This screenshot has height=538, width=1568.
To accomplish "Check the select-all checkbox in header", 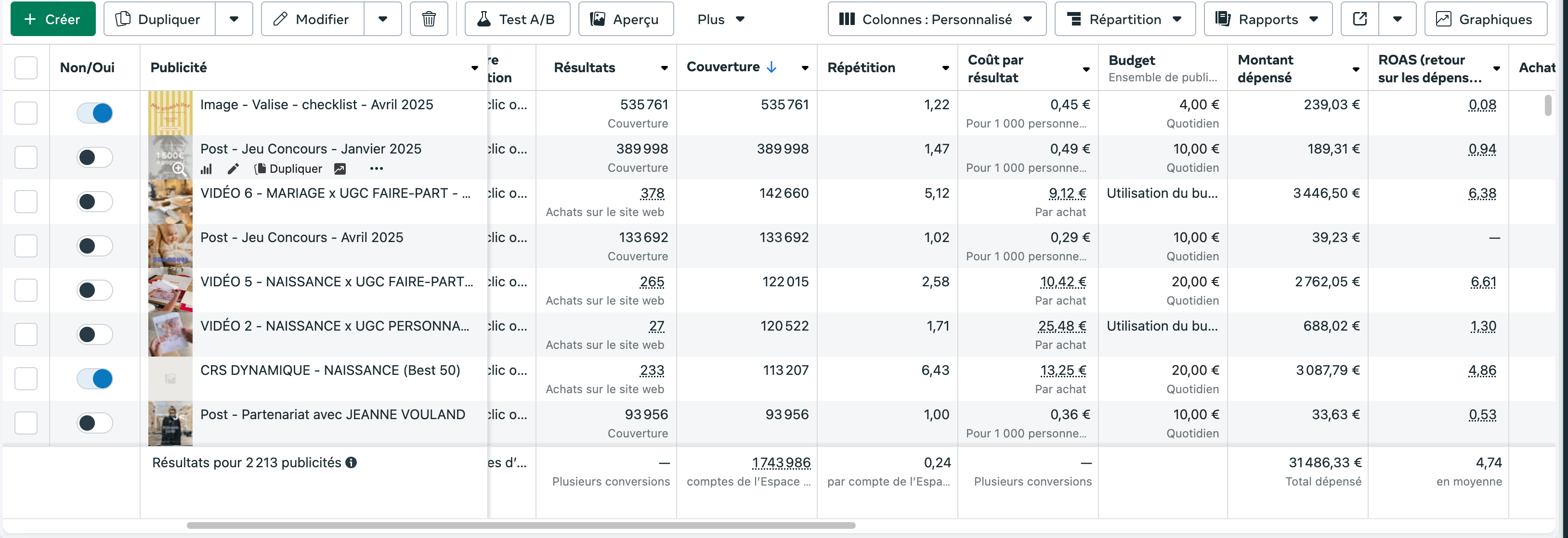I will click(x=26, y=67).
